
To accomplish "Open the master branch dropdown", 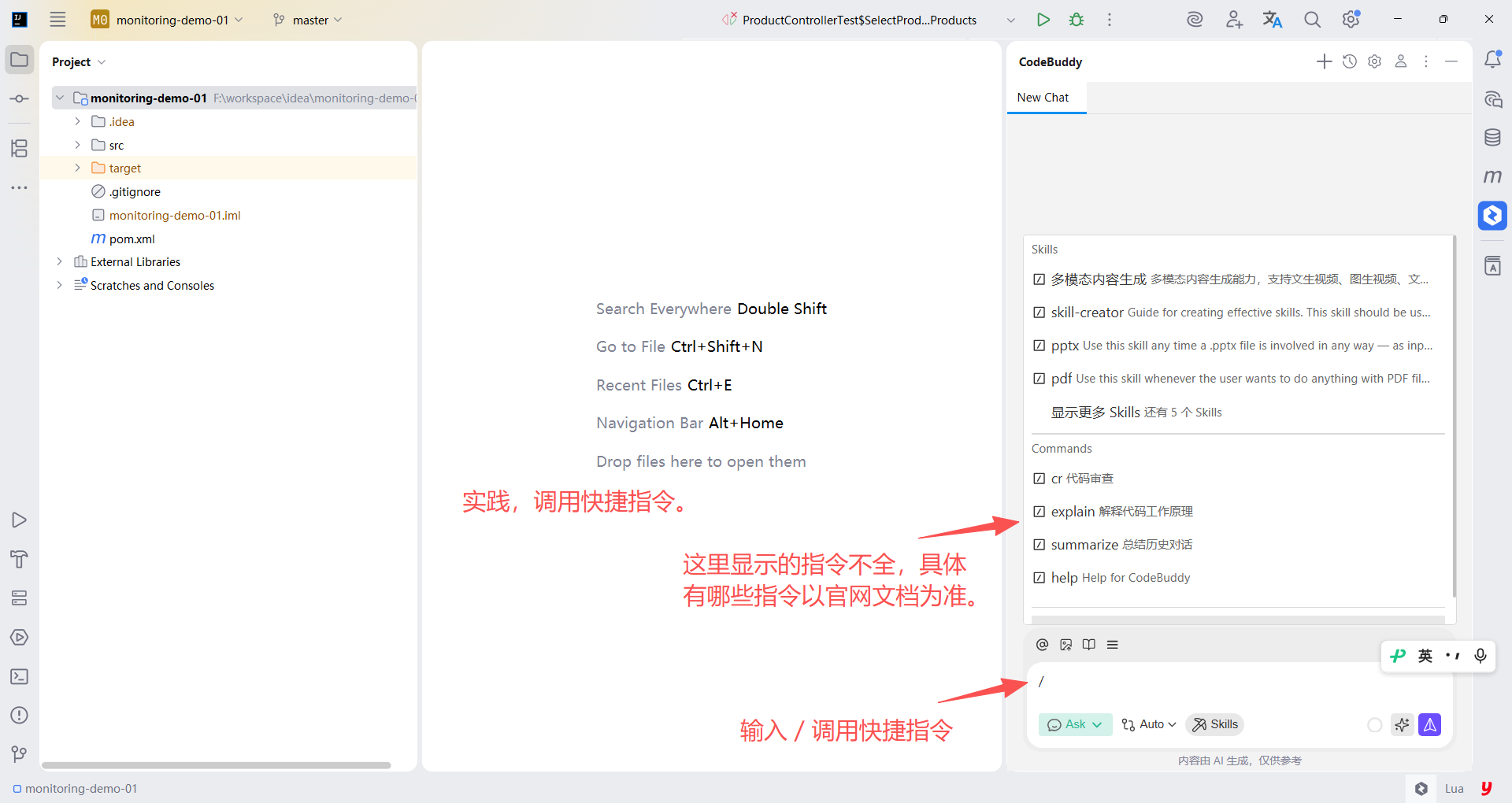I will [x=308, y=20].
